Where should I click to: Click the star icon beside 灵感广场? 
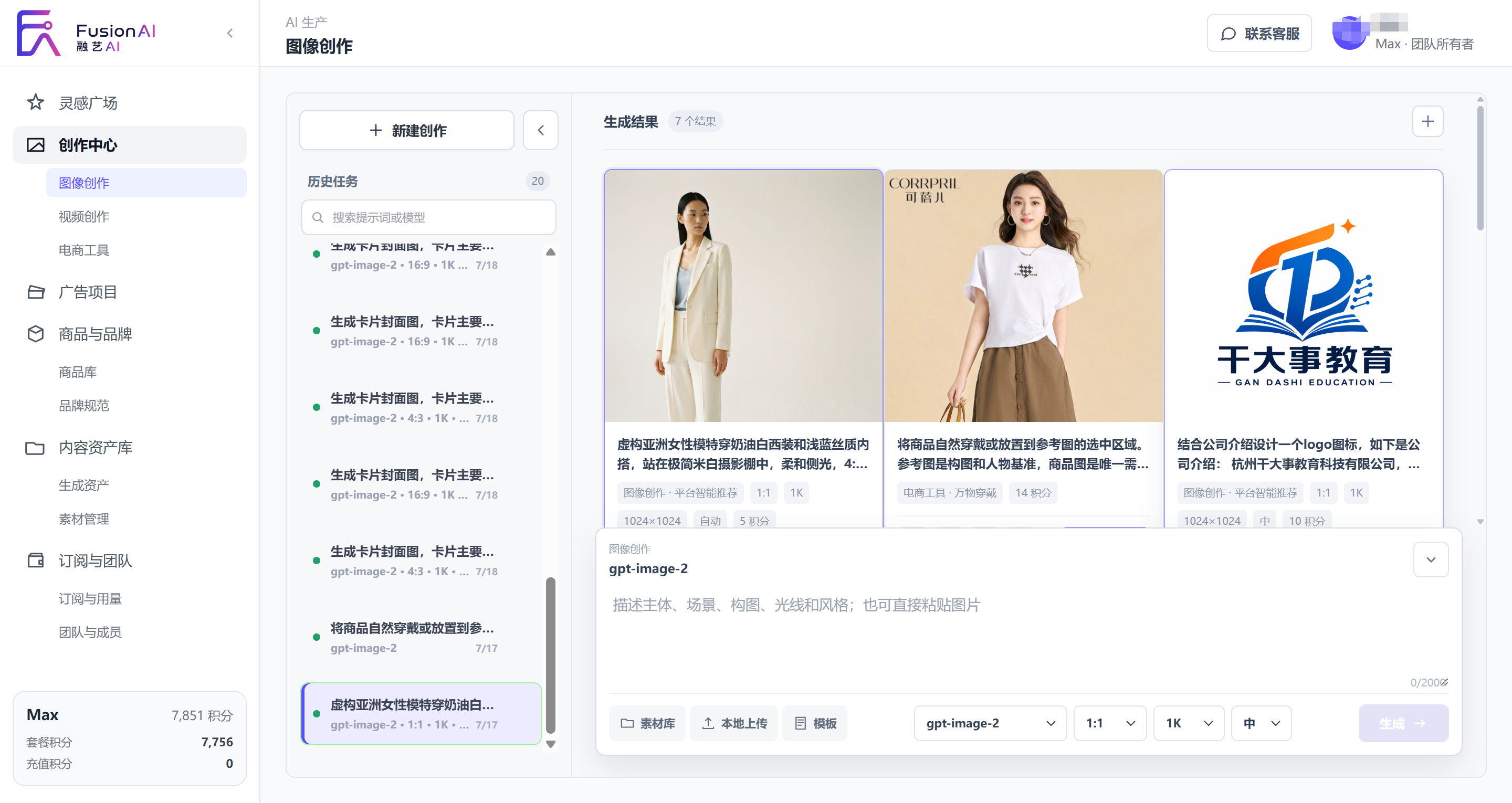(36, 103)
